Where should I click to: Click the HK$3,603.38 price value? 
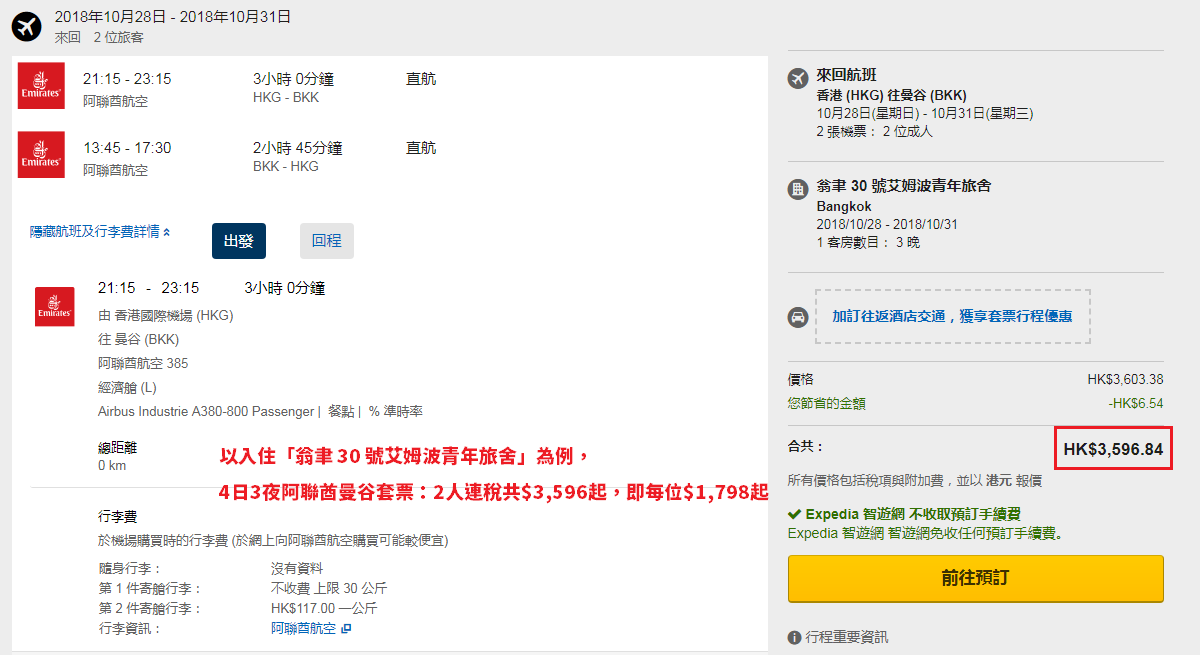[1125, 379]
